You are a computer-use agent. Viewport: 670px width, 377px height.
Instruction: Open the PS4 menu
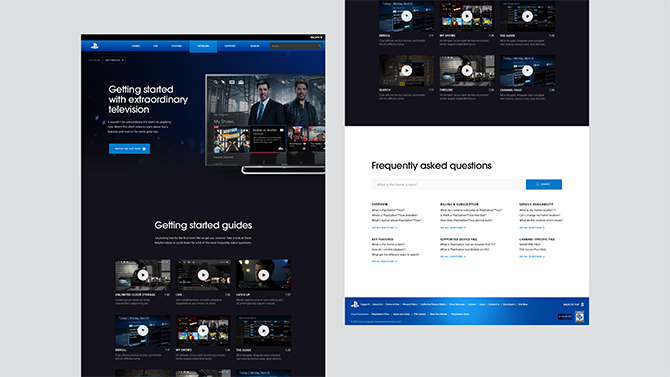(156, 46)
